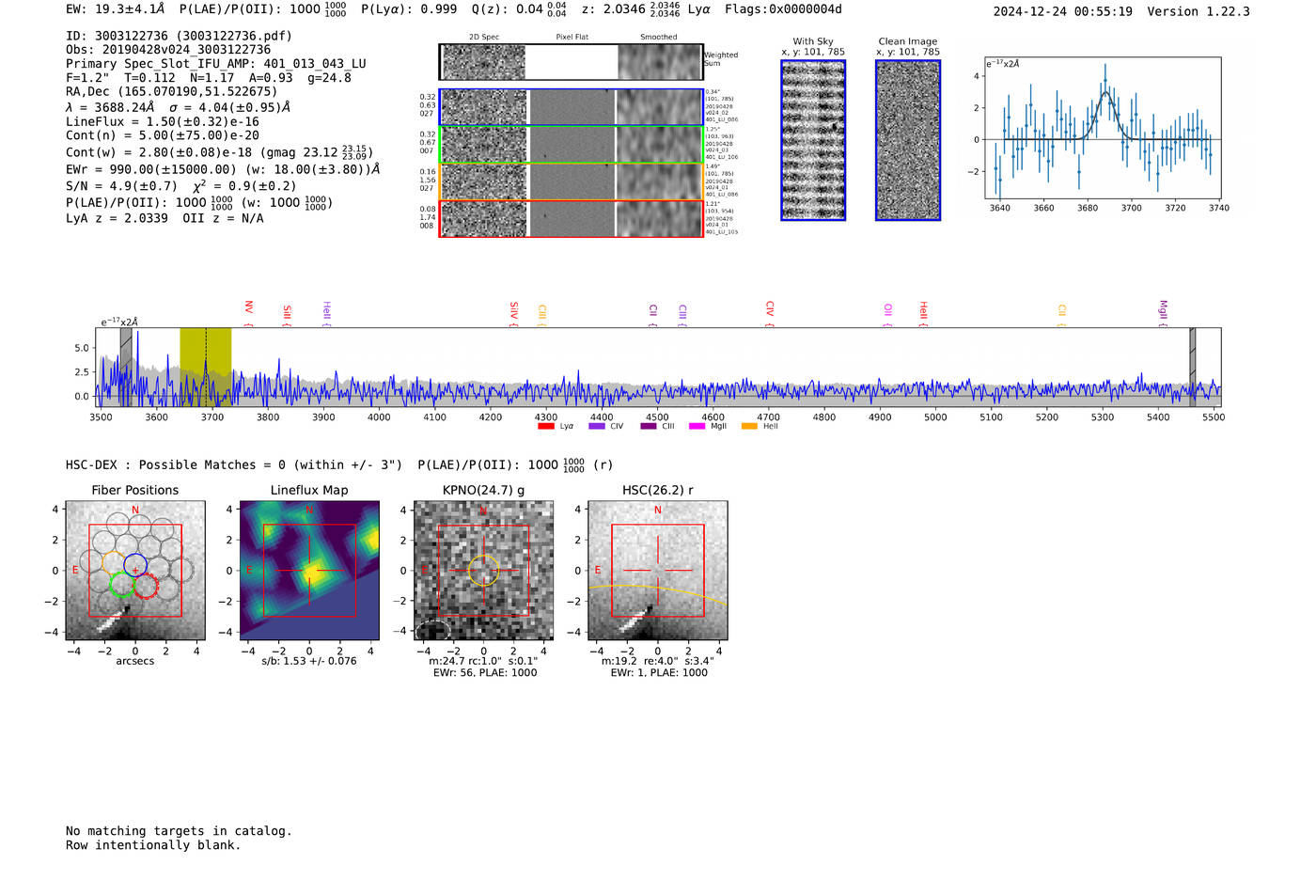Click the LineFlux = 1.50(±0.32)e-16 line
Screen dimensions: 1316x896
163,122
